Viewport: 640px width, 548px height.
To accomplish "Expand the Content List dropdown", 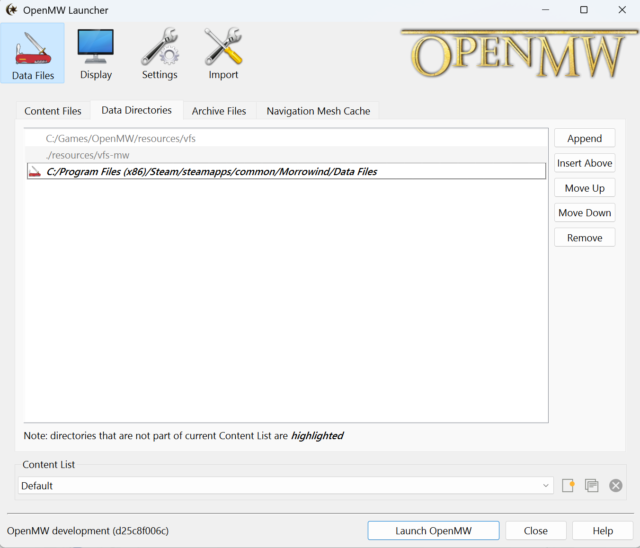I will click(x=546, y=485).
